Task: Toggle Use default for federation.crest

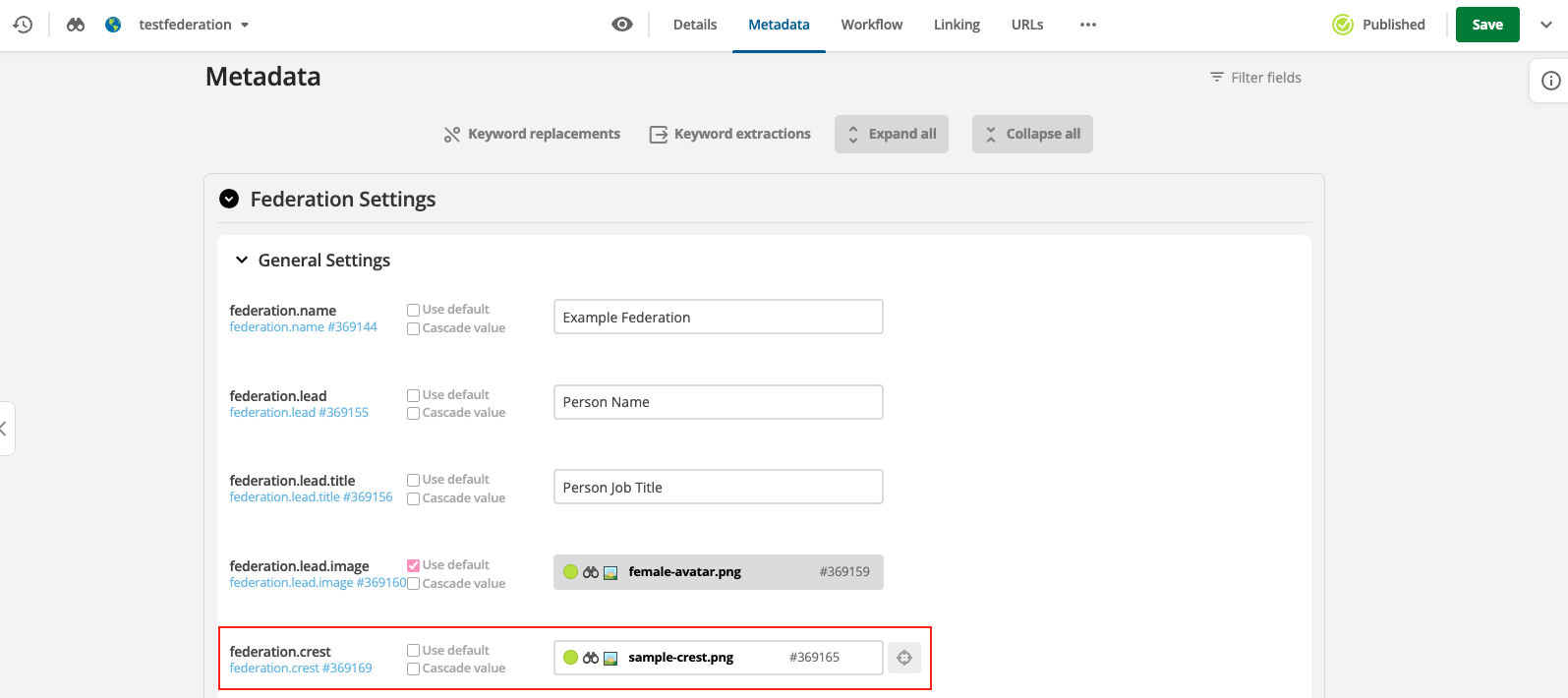Action: [x=414, y=651]
